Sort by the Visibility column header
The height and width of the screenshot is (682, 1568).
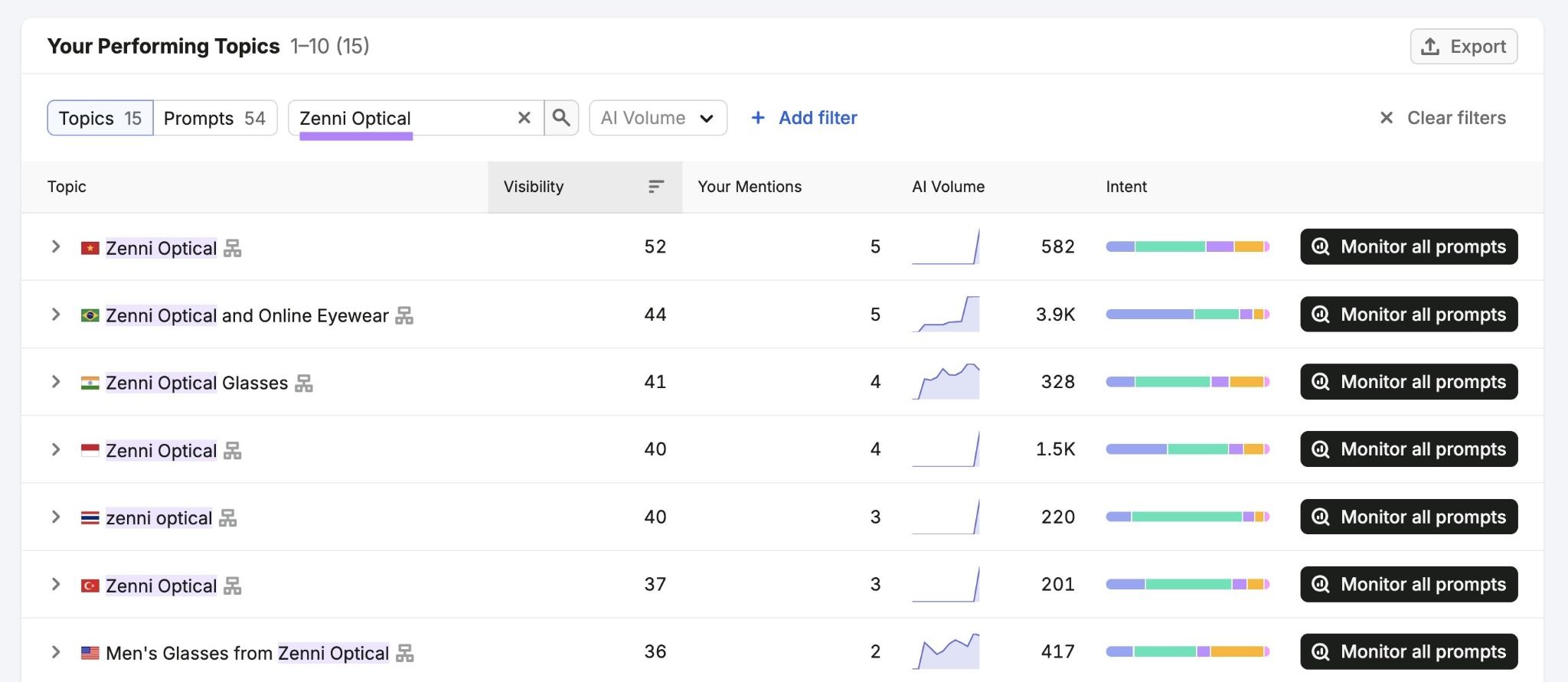[584, 187]
